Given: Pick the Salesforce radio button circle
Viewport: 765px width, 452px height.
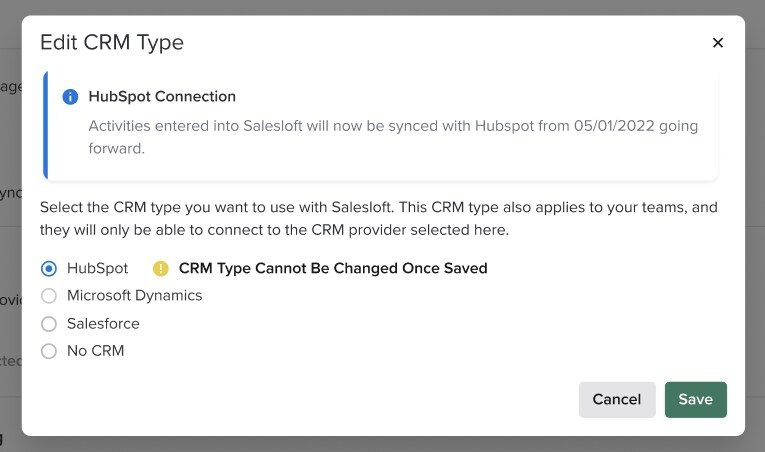Looking at the screenshot, I should [49, 324].
